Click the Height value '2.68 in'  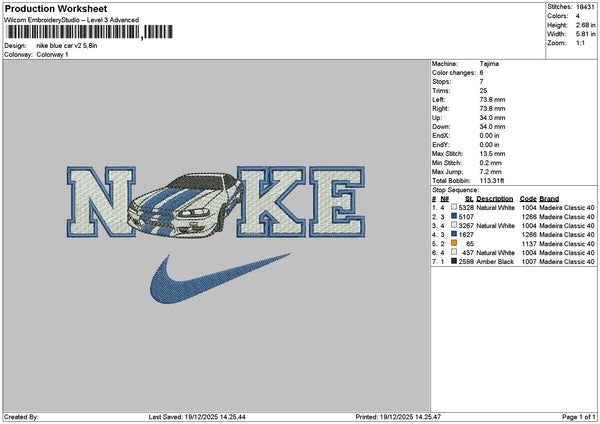[585, 25]
